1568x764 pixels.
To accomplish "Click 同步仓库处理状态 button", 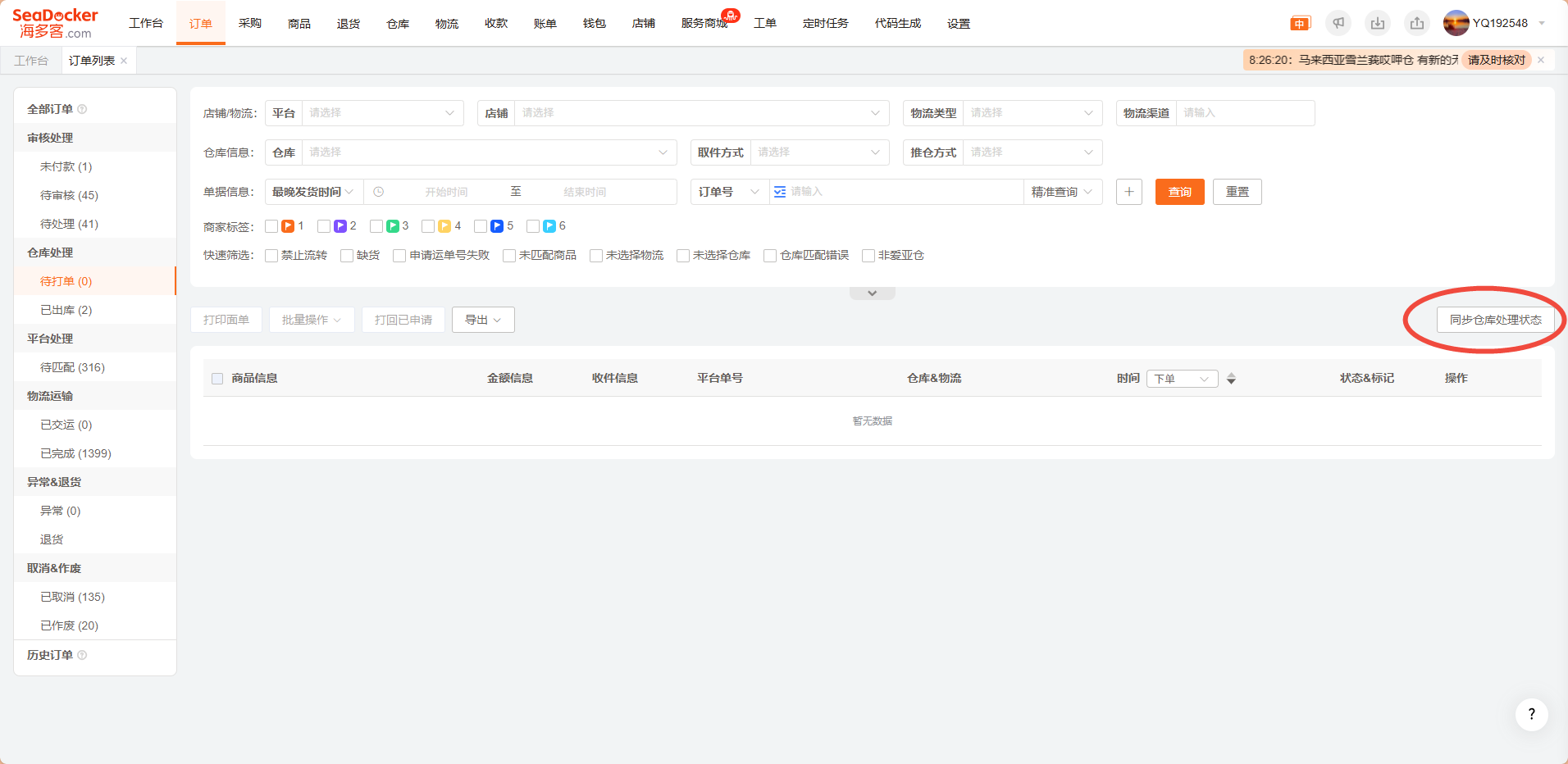I will coord(1495,320).
